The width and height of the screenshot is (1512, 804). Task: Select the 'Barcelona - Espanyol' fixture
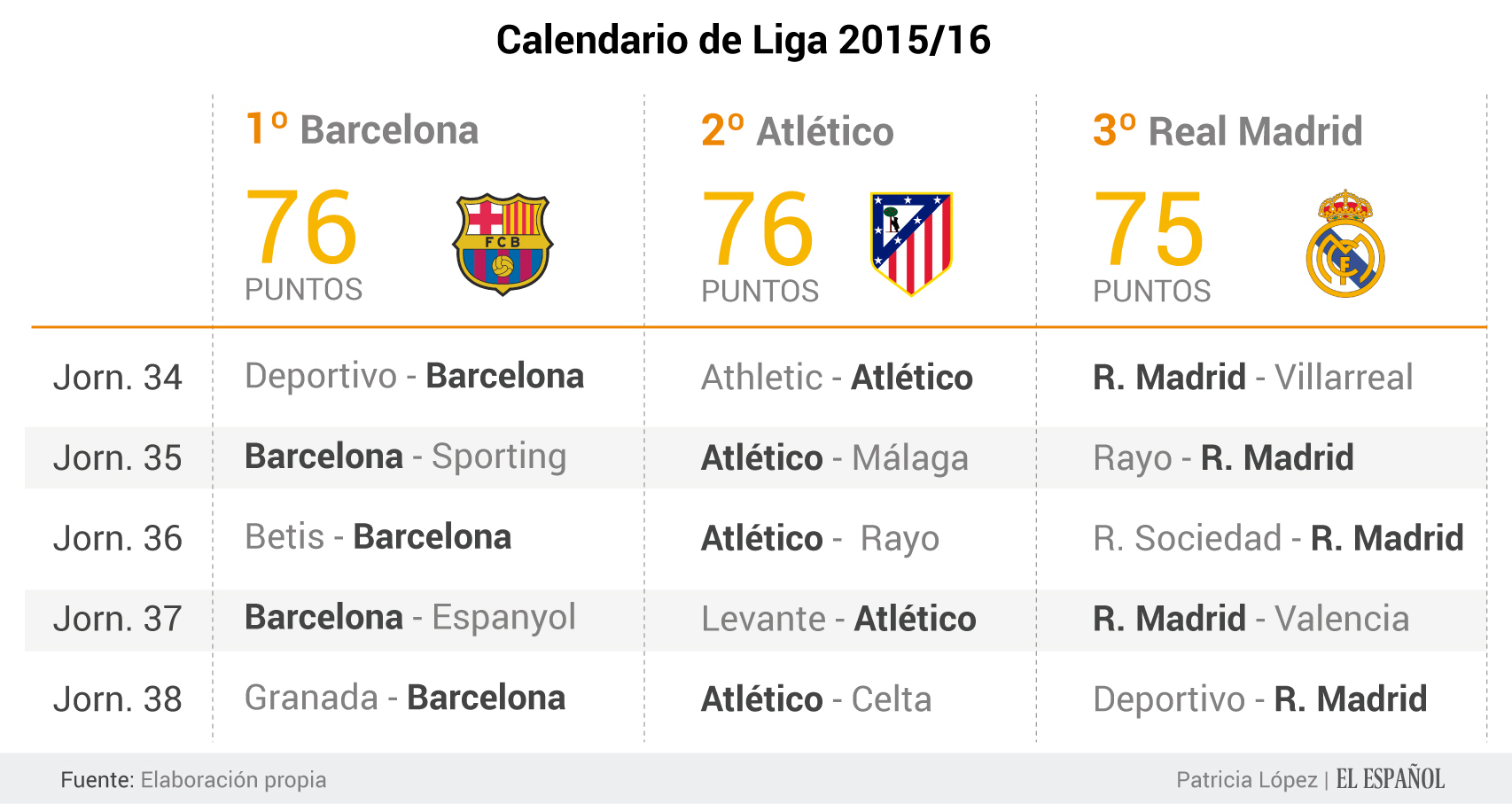tap(409, 617)
